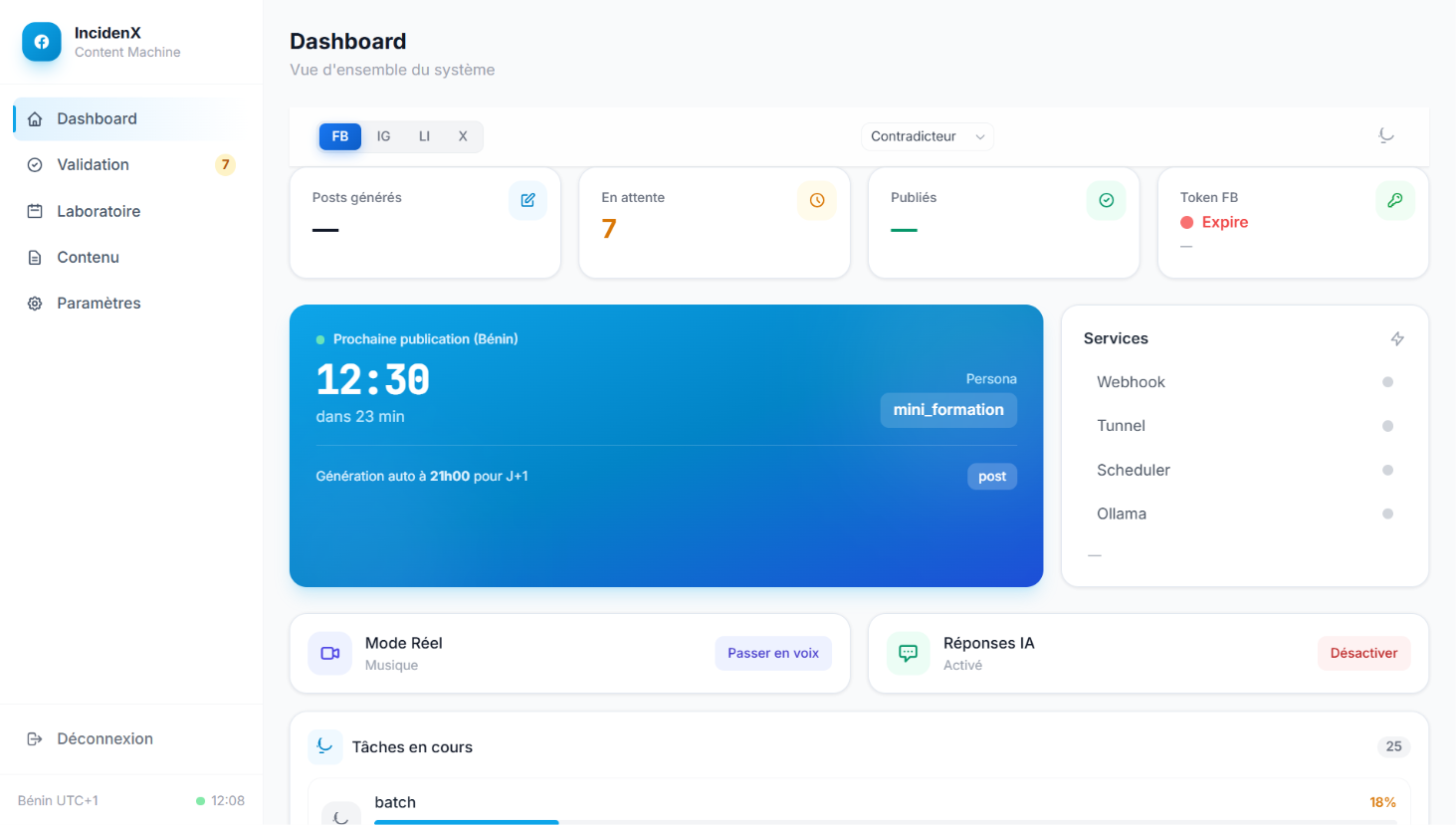Click the mini_formation persona badge
This screenshot has height=825, width=1456.
tap(948, 410)
